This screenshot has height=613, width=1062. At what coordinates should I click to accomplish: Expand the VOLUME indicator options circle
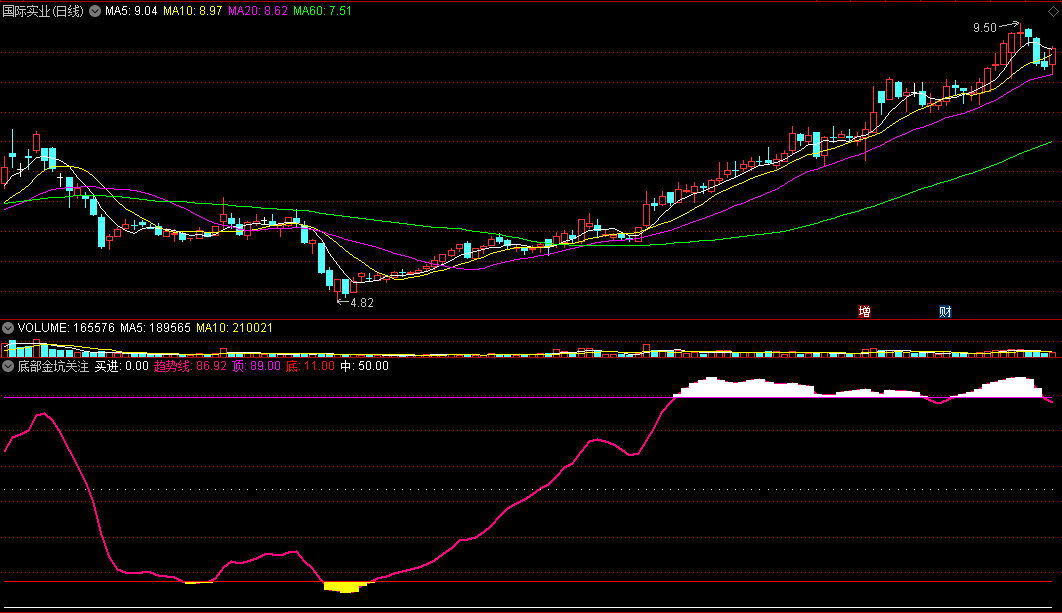click(8, 328)
